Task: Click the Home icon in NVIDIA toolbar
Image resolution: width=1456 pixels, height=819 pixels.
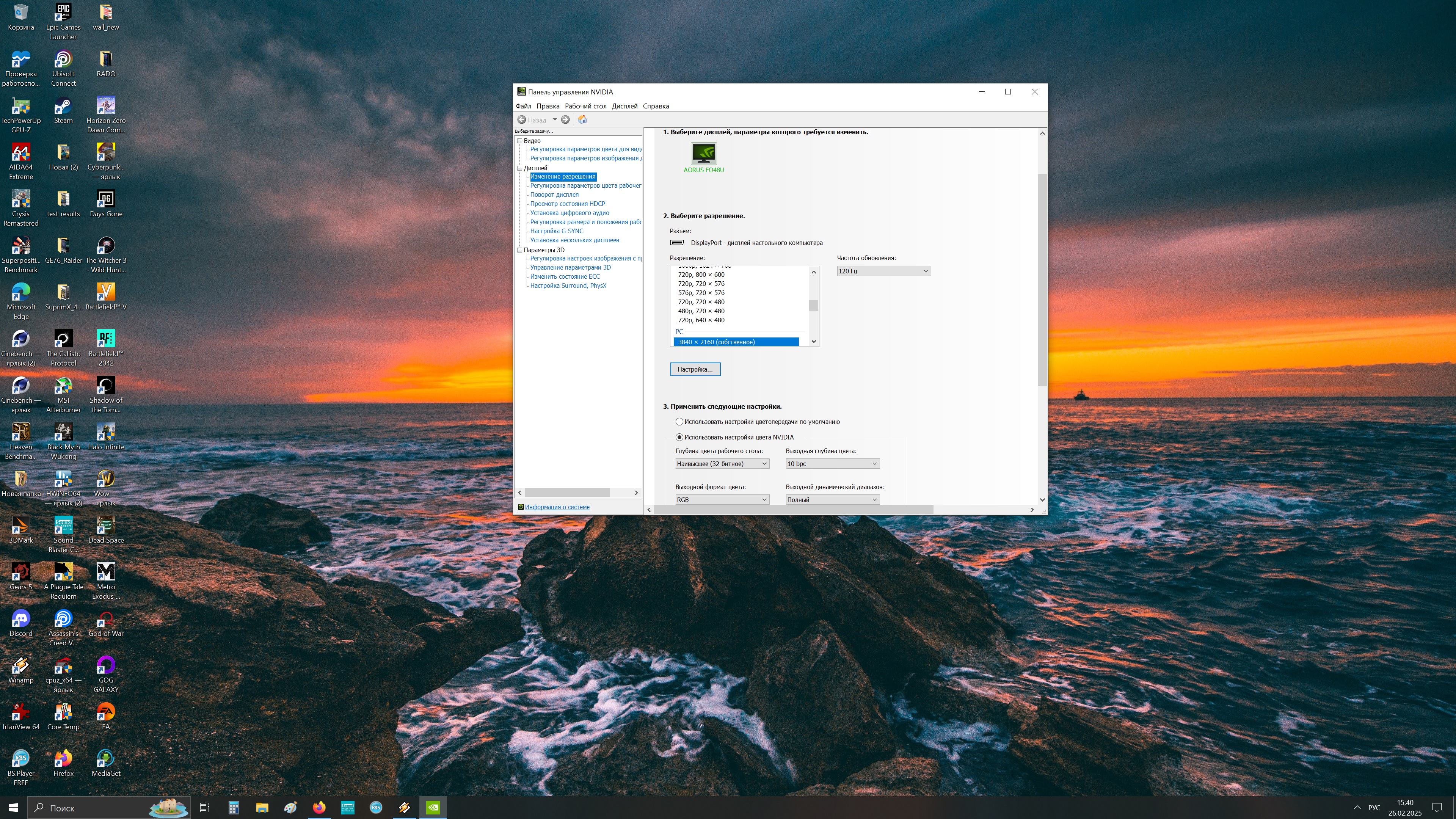Action: click(x=582, y=119)
